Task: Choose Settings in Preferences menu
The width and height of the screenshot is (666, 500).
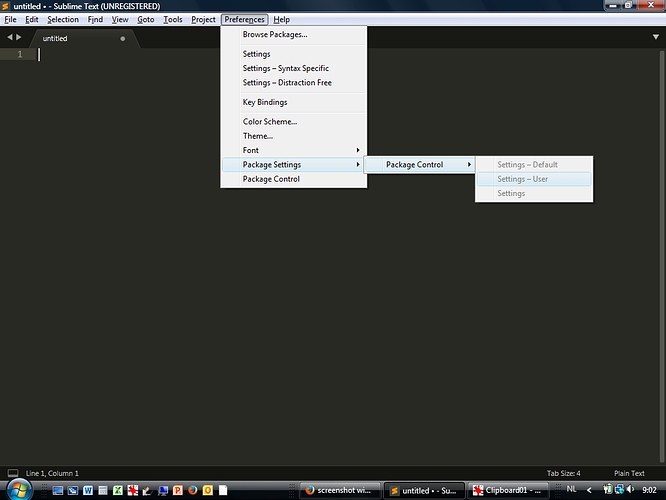Action: tap(294, 54)
